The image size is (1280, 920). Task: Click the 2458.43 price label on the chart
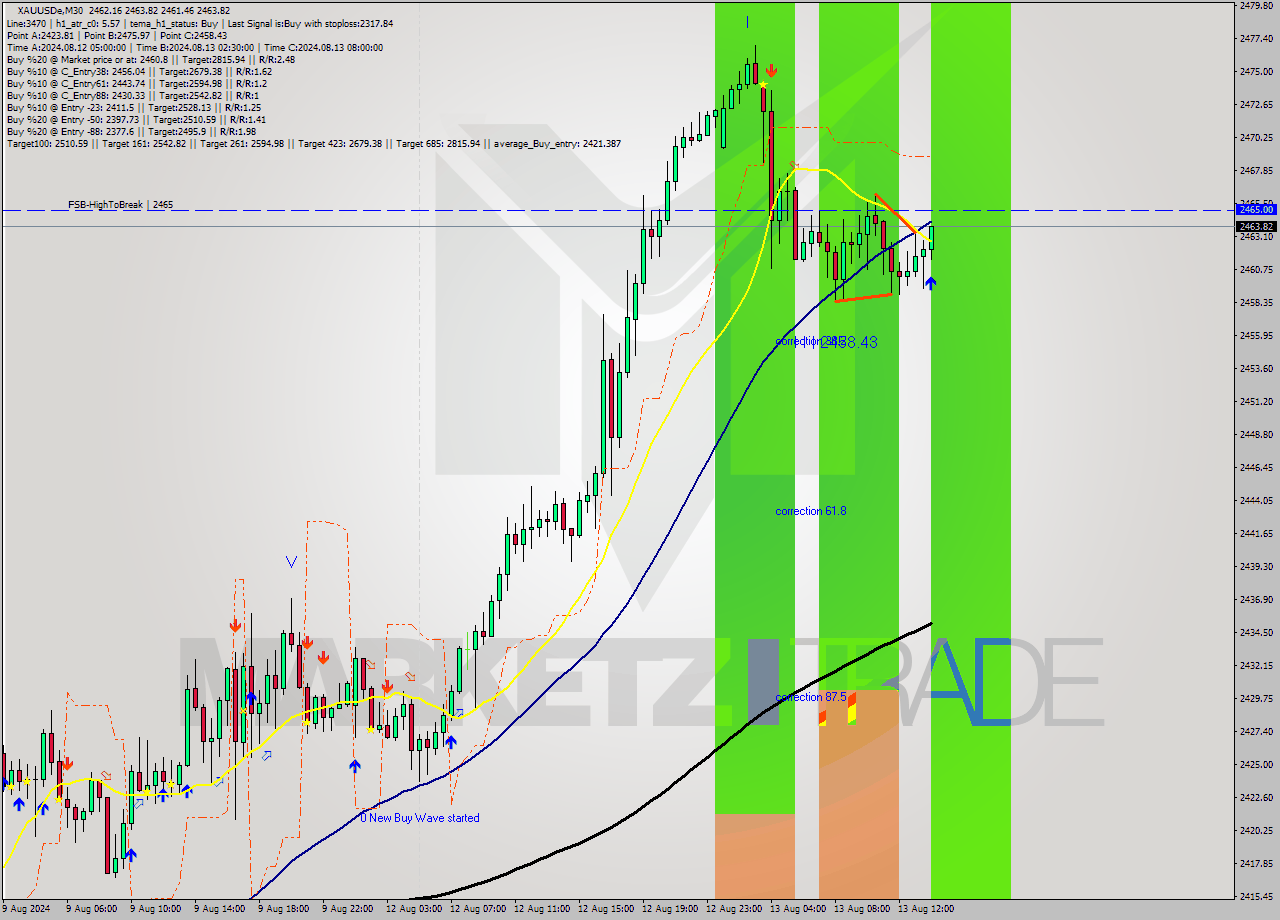[848, 342]
